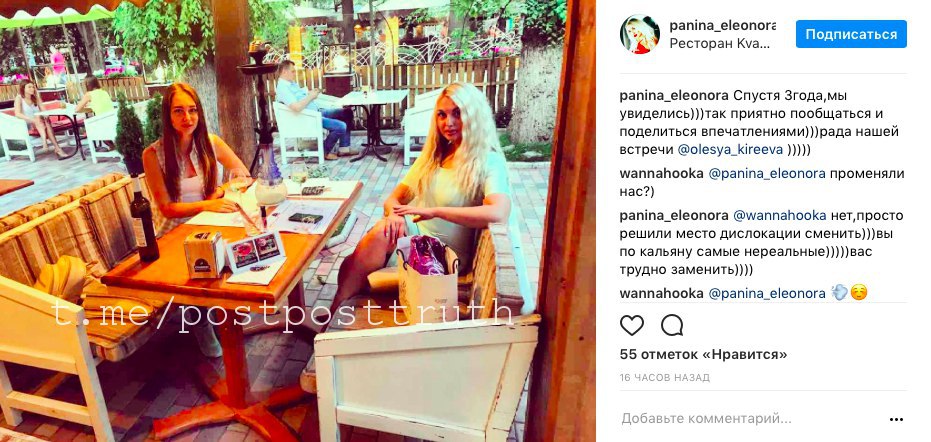
Task: Open the Ресторан Kva... location link
Action: (720, 43)
